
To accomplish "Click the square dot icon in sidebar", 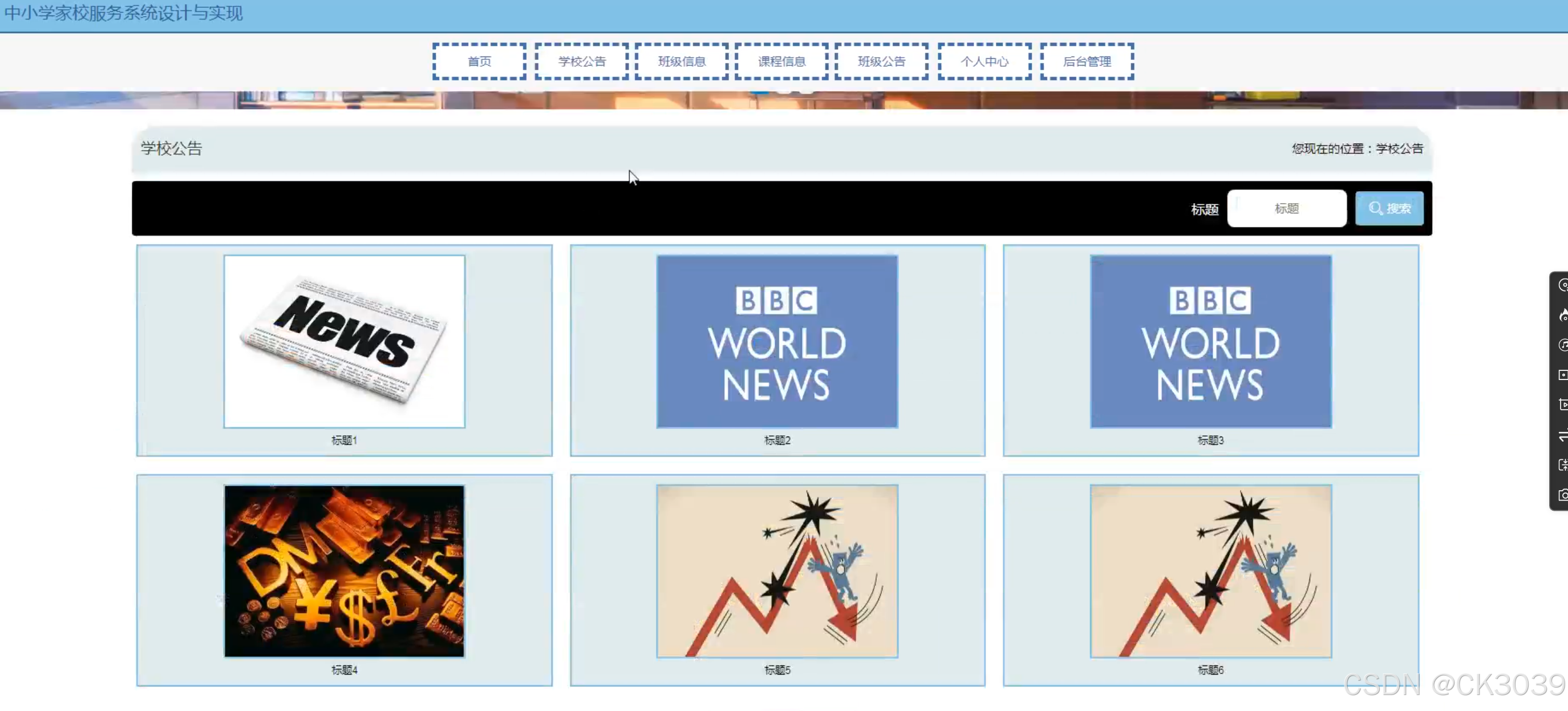I will click(1562, 375).
